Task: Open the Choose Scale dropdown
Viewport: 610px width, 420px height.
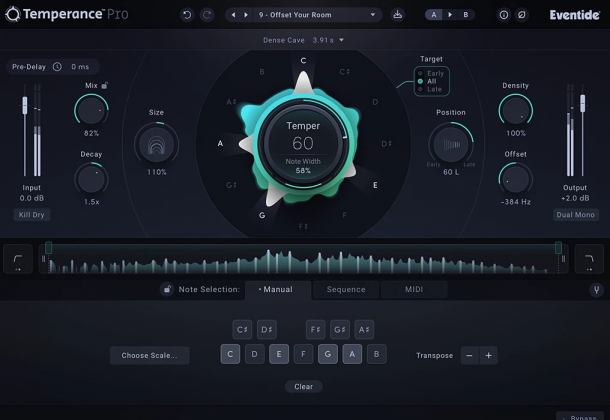Action: (x=149, y=355)
